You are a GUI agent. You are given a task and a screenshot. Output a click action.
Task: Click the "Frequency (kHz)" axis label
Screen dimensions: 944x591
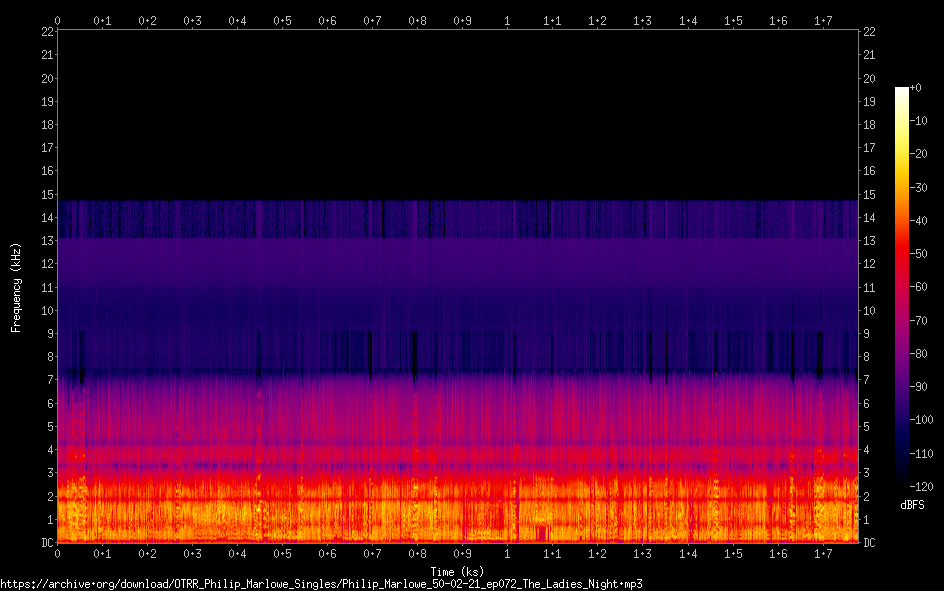click(x=16, y=287)
